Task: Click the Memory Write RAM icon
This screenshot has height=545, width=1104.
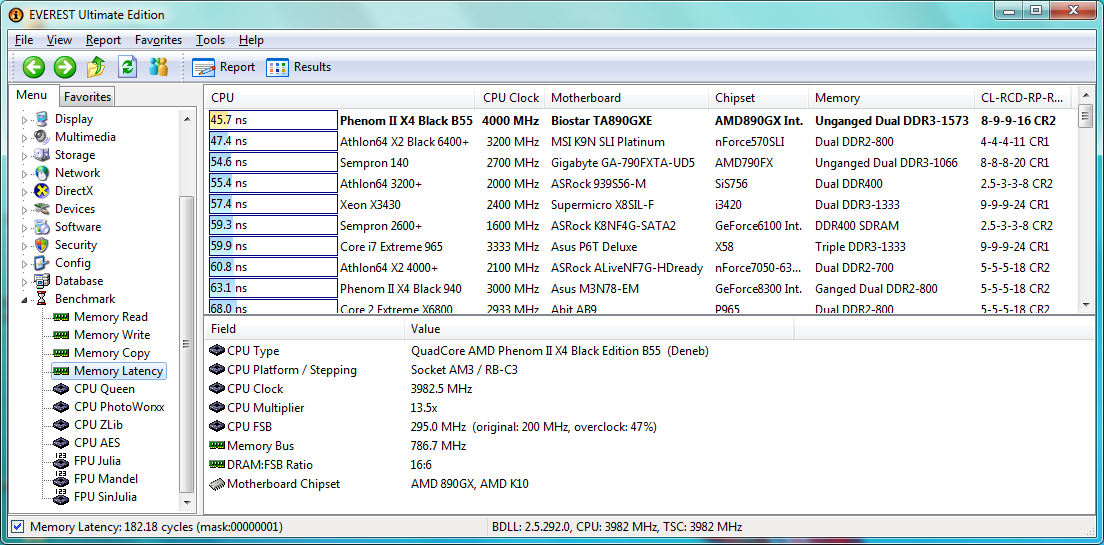Action: [61, 335]
